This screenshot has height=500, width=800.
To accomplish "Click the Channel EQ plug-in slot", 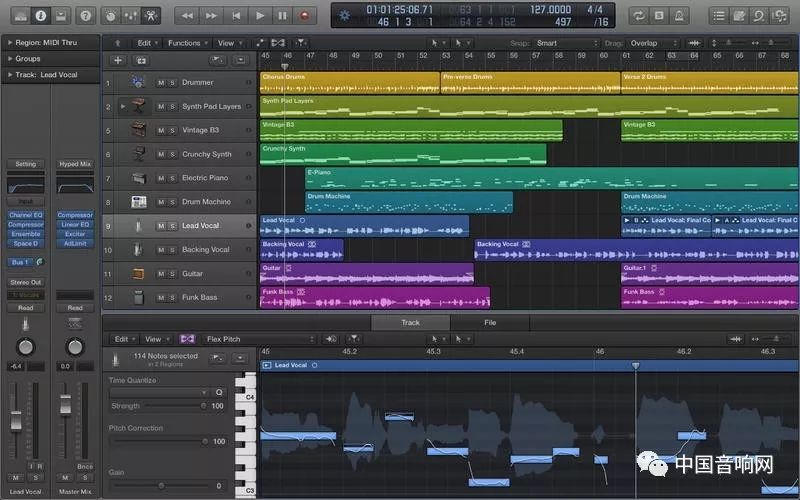I will click(x=25, y=215).
